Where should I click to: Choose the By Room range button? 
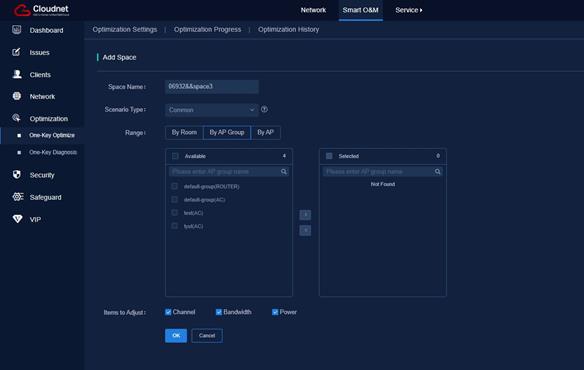click(184, 132)
